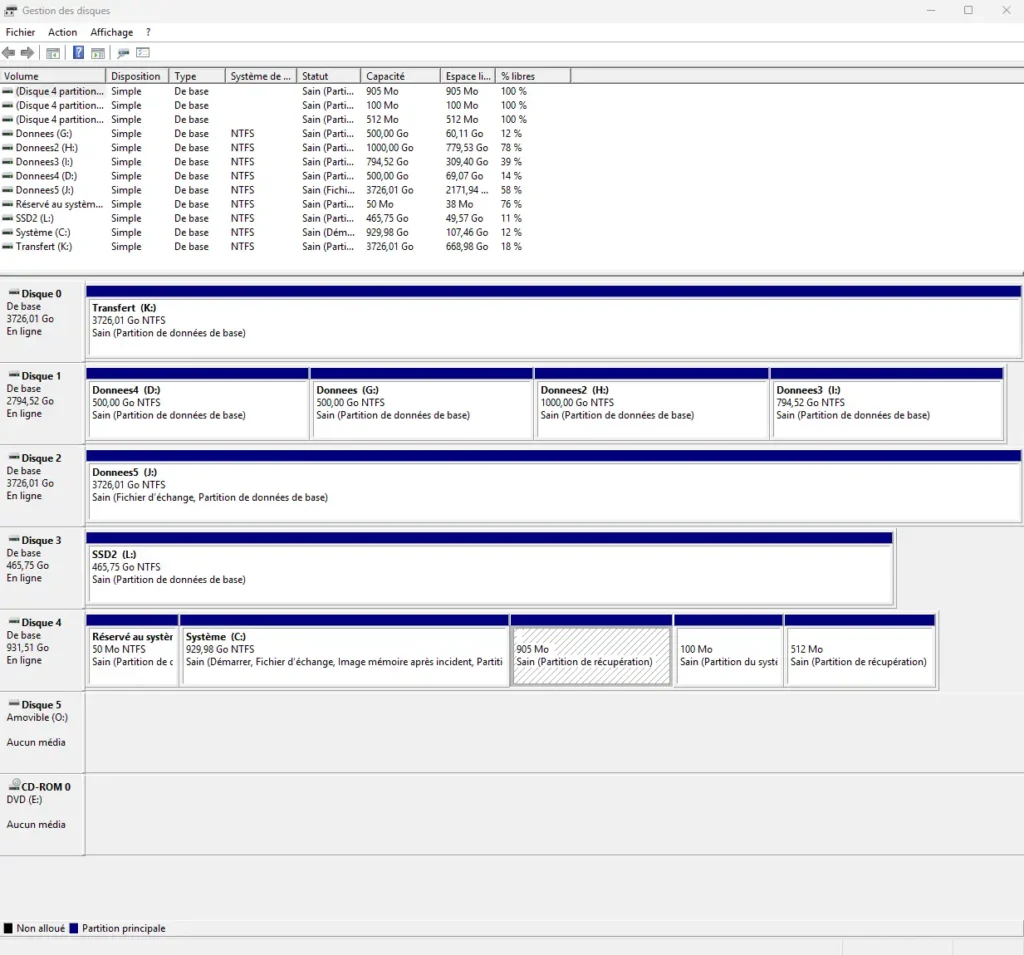The height and width of the screenshot is (955, 1024).
Task: Open the ? help menu
Action: 148,32
